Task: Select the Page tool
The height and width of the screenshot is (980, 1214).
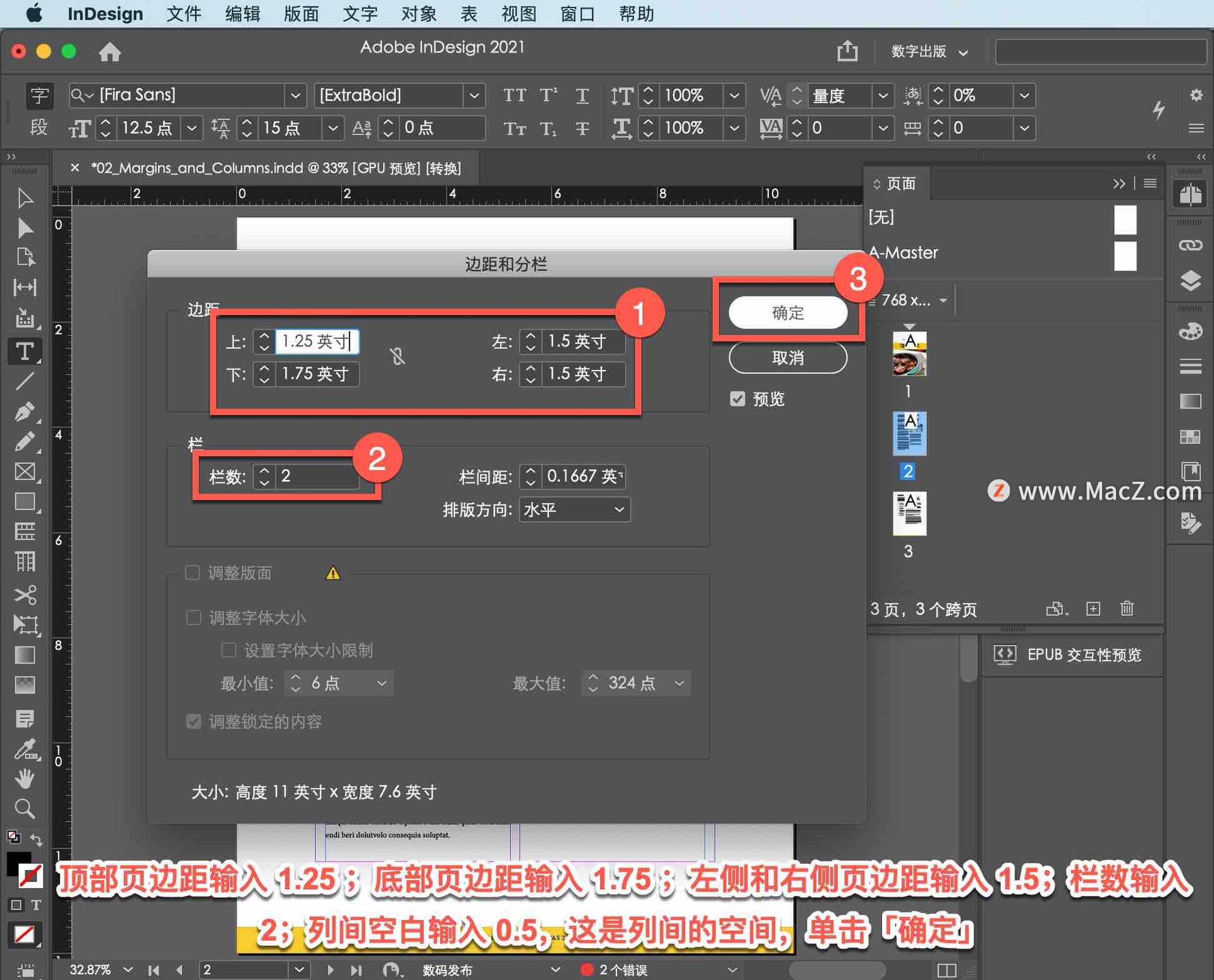Action: pyautogui.click(x=25, y=257)
